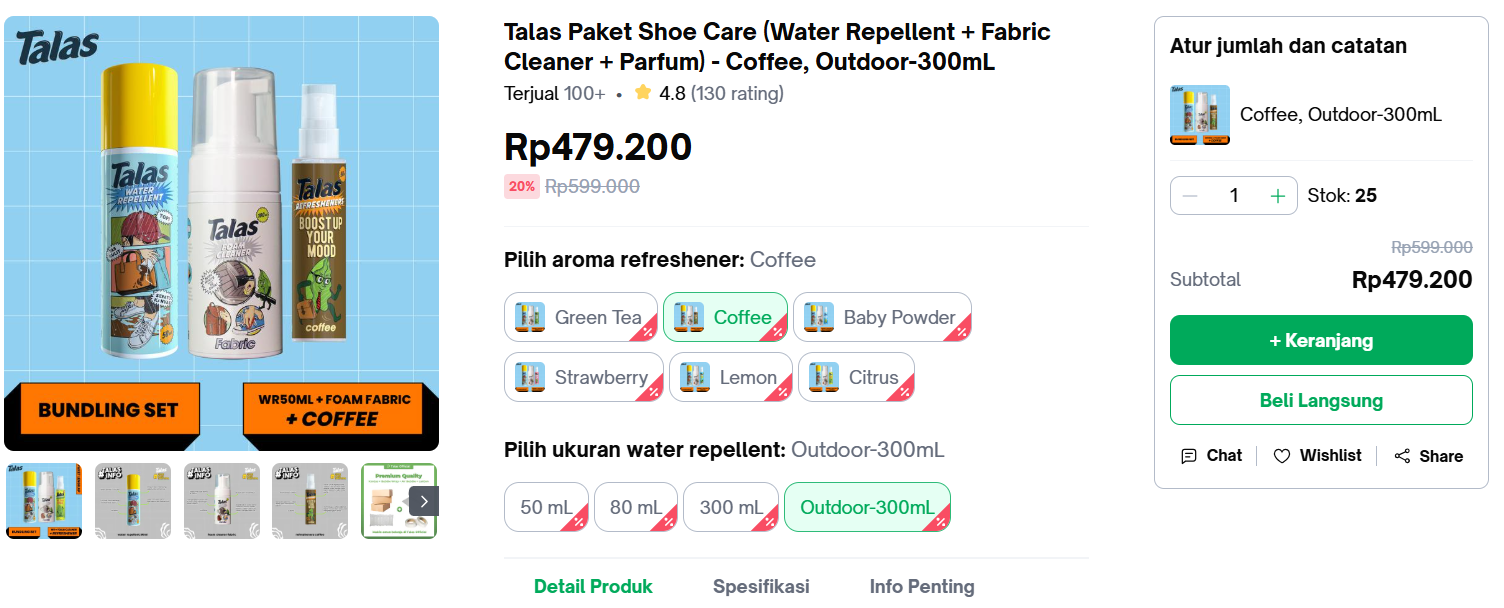Choose the 80 mL water repellent size
The image size is (1504, 608).
pos(636,507)
